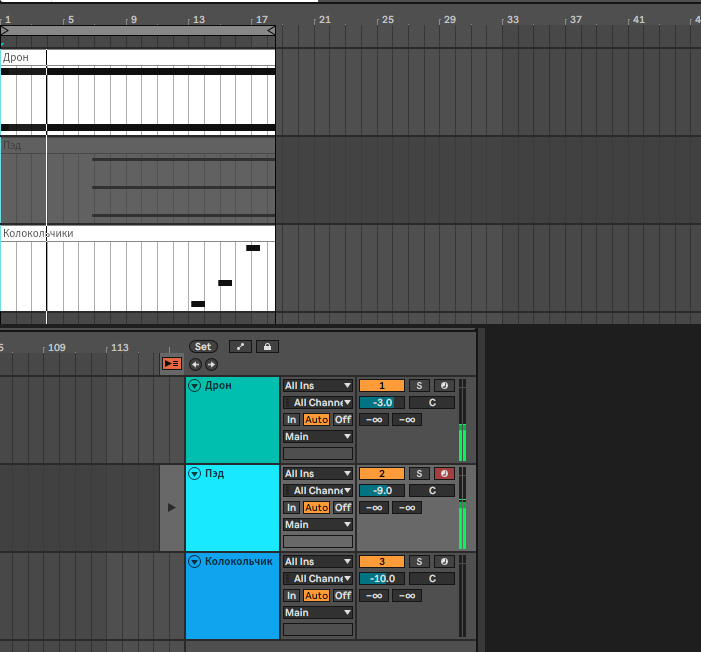
Task: Toggle track 2 activator for Пэд
Action: click(x=382, y=474)
